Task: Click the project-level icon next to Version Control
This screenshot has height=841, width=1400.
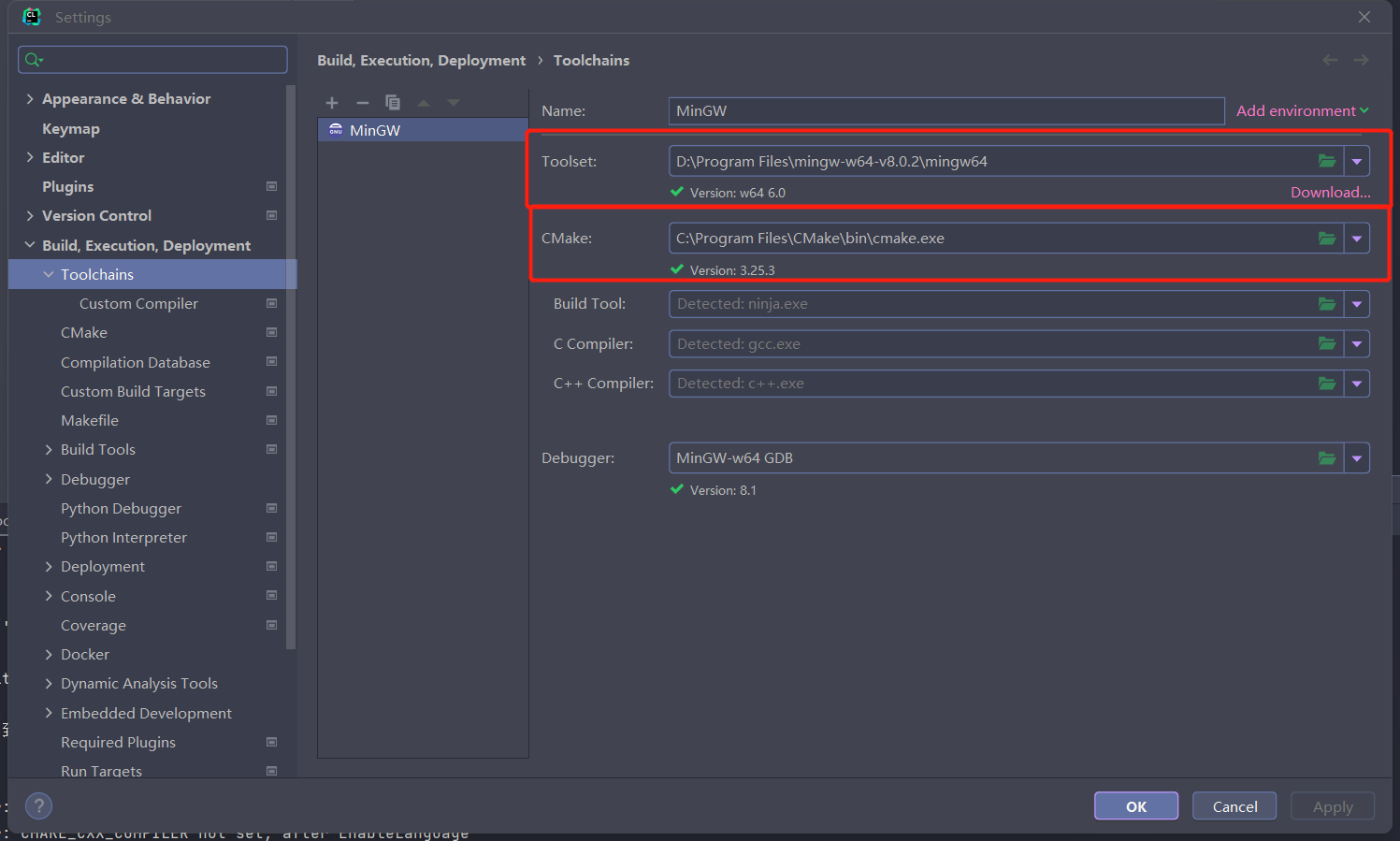Action: [x=272, y=215]
